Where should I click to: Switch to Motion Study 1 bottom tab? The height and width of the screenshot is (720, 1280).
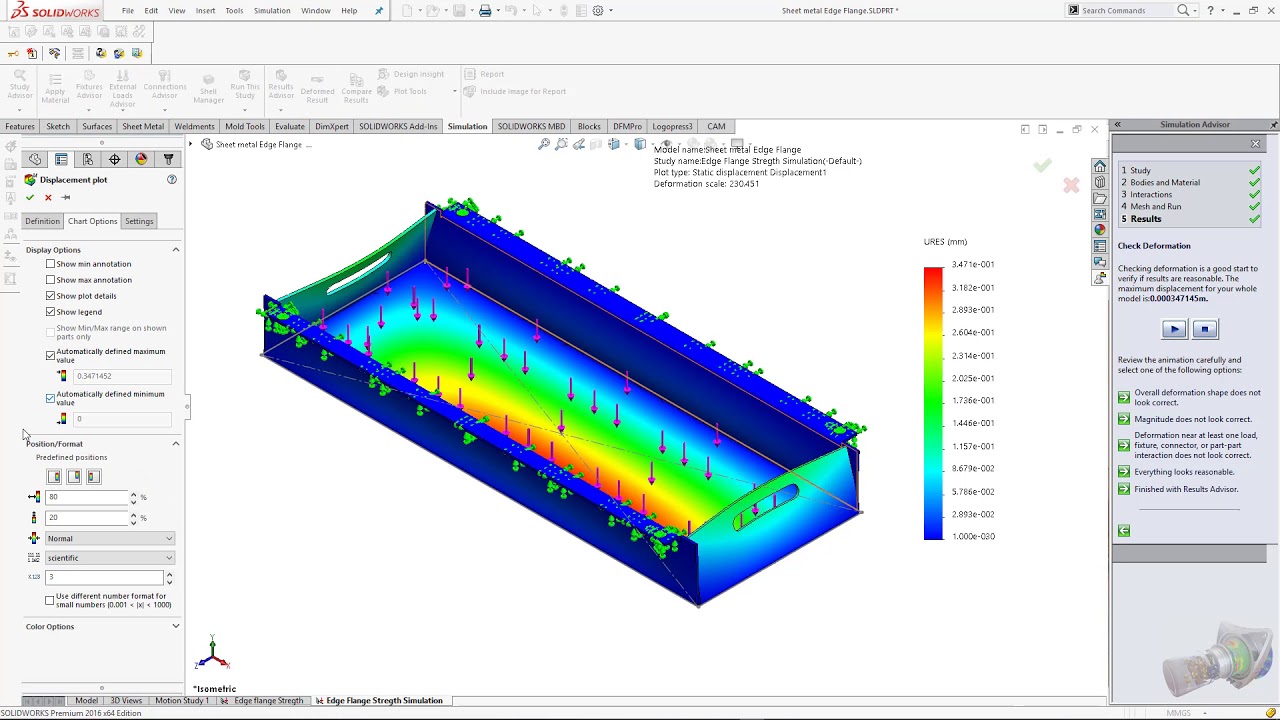(x=182, y=701)
